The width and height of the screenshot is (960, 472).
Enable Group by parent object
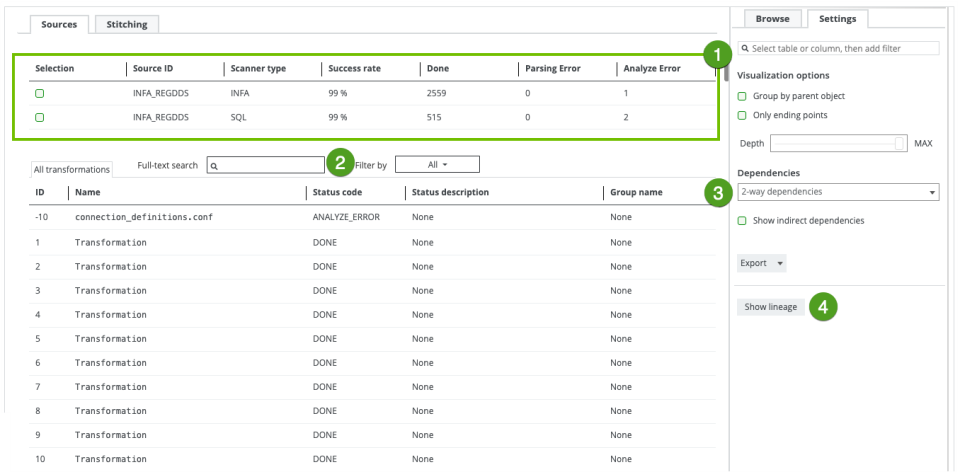tap(742, 96)
